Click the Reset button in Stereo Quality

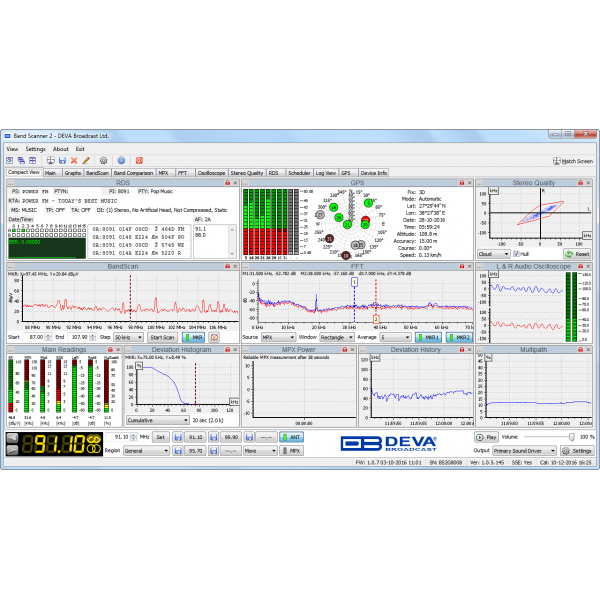[577, 254]
